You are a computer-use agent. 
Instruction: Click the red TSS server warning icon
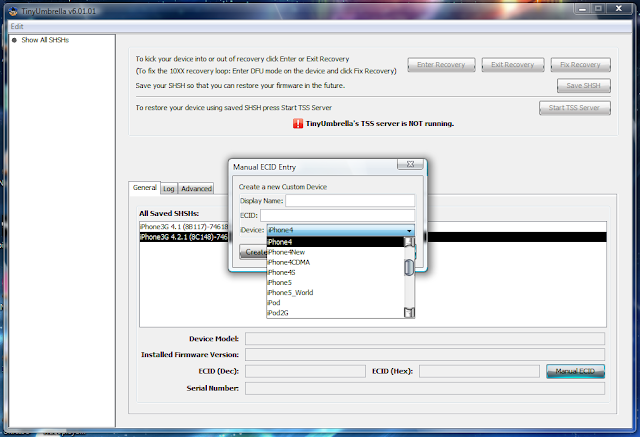click(298, 123)
